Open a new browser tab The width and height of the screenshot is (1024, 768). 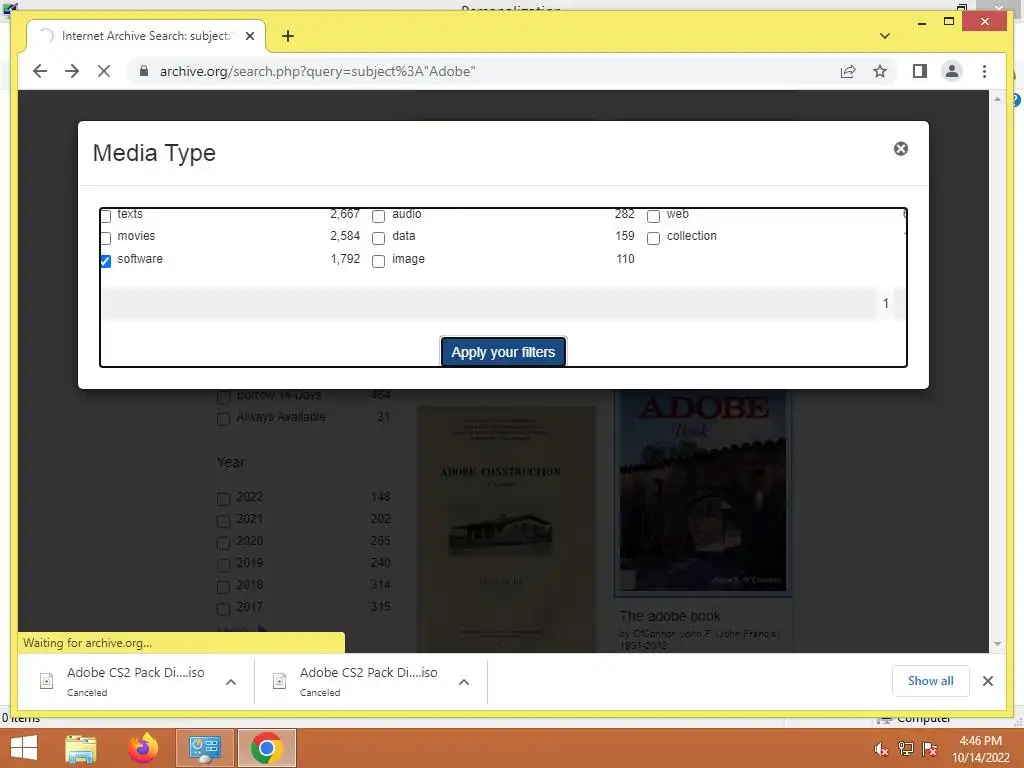(288, 36)
